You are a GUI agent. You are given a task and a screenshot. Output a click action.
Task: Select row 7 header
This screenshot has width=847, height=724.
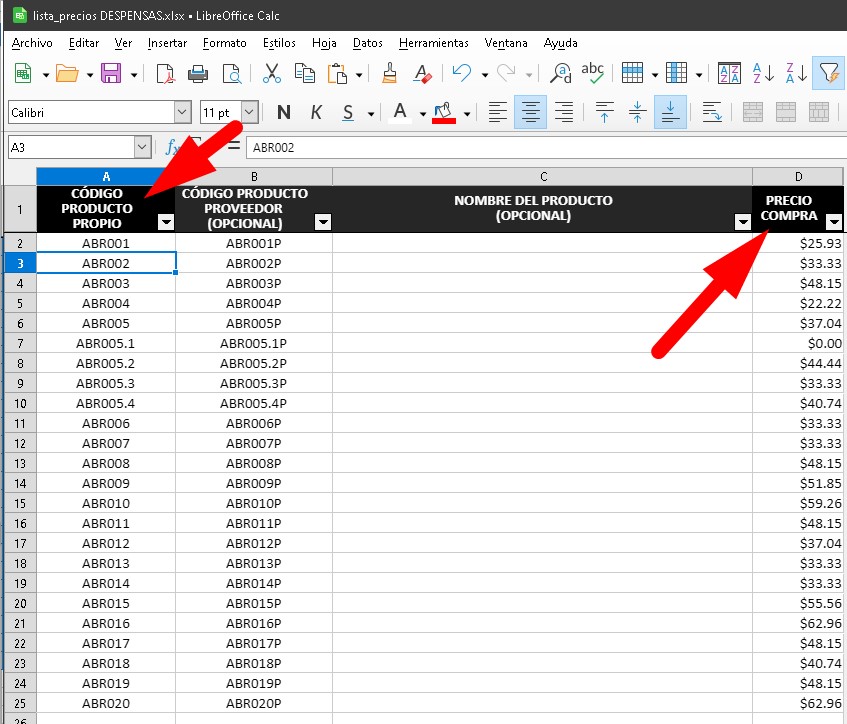(20, 343)
